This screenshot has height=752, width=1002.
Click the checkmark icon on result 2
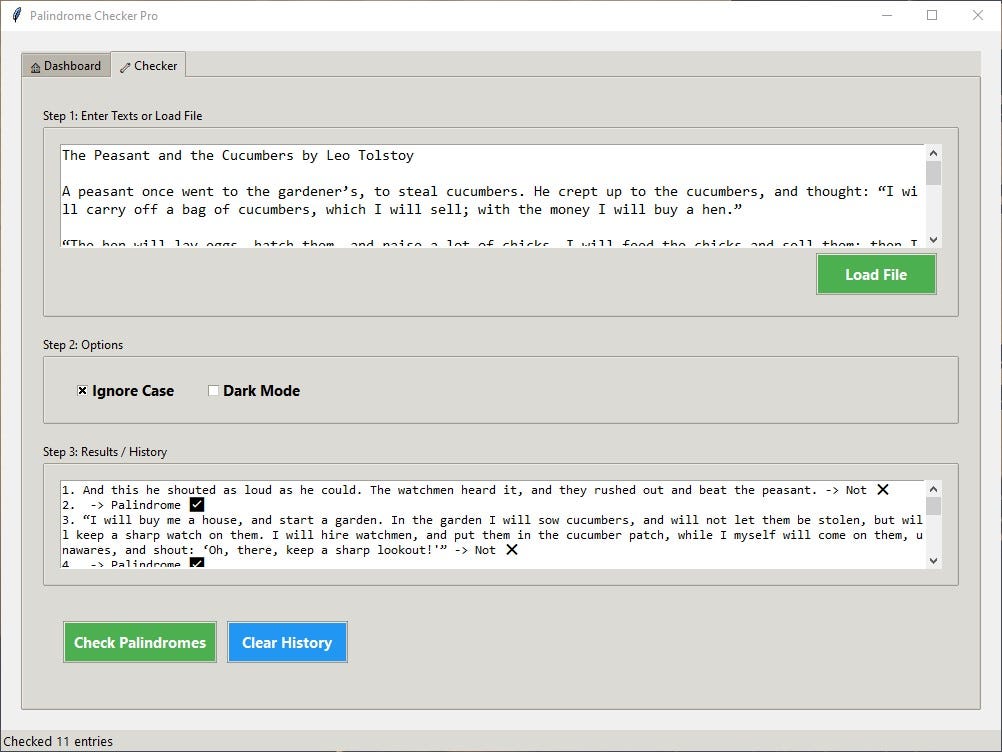[197, 505]
